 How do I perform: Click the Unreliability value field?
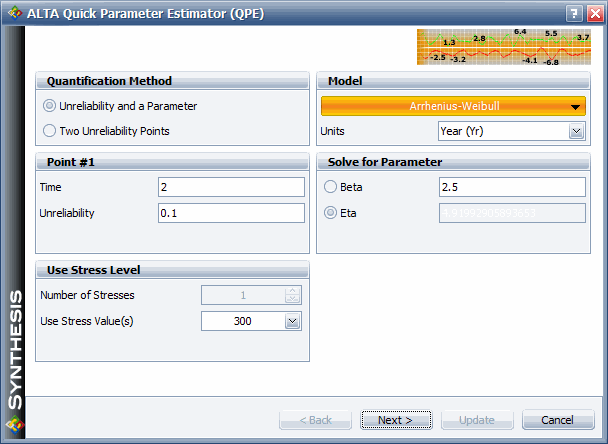click(231, 213)
